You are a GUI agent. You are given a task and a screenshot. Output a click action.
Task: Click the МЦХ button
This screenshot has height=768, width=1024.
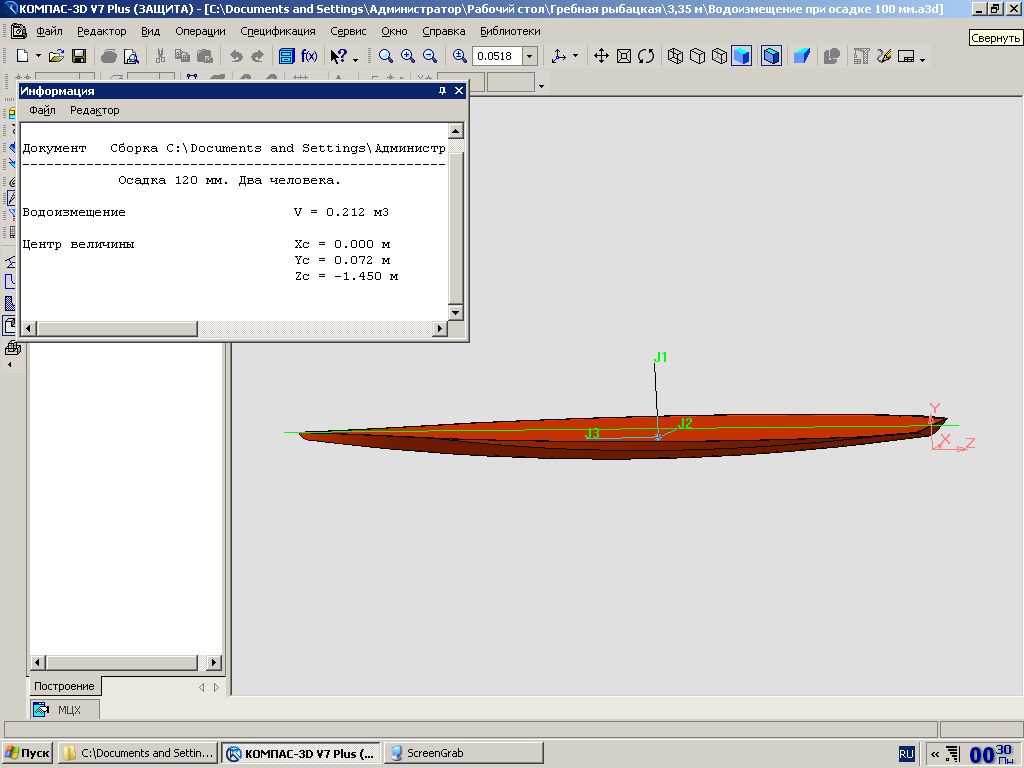coord(65,710)
